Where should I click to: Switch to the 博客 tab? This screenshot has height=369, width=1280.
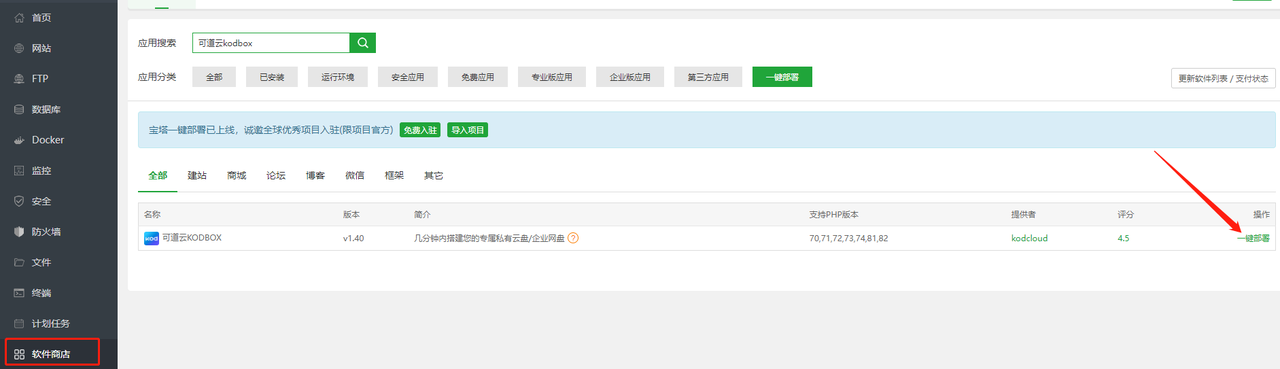point(315,175)
